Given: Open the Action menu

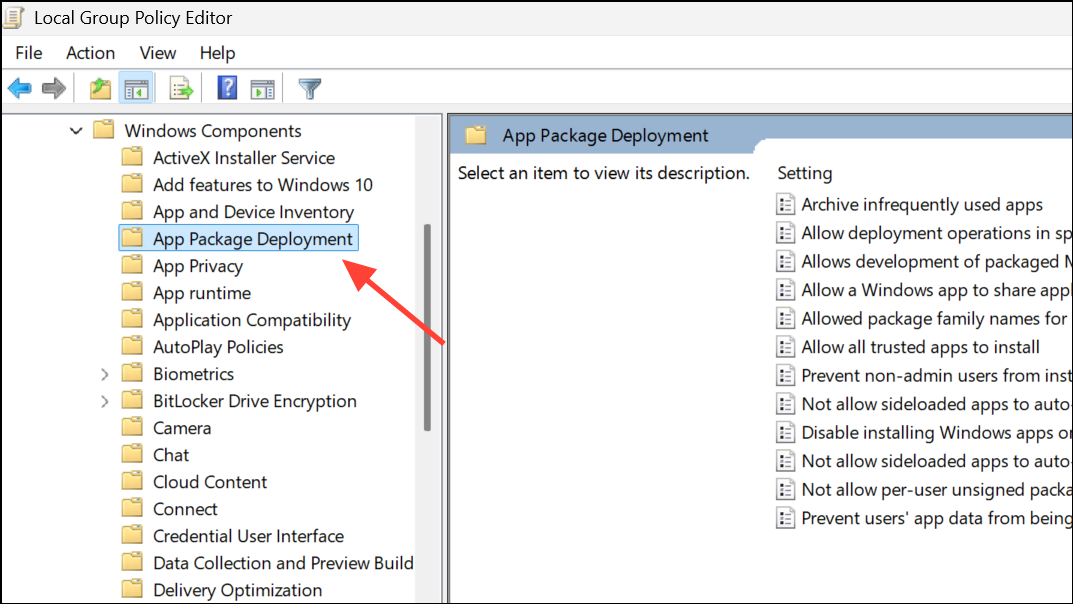Looking at the screenshot, I should pyautogui.click(x=90, y=53).
